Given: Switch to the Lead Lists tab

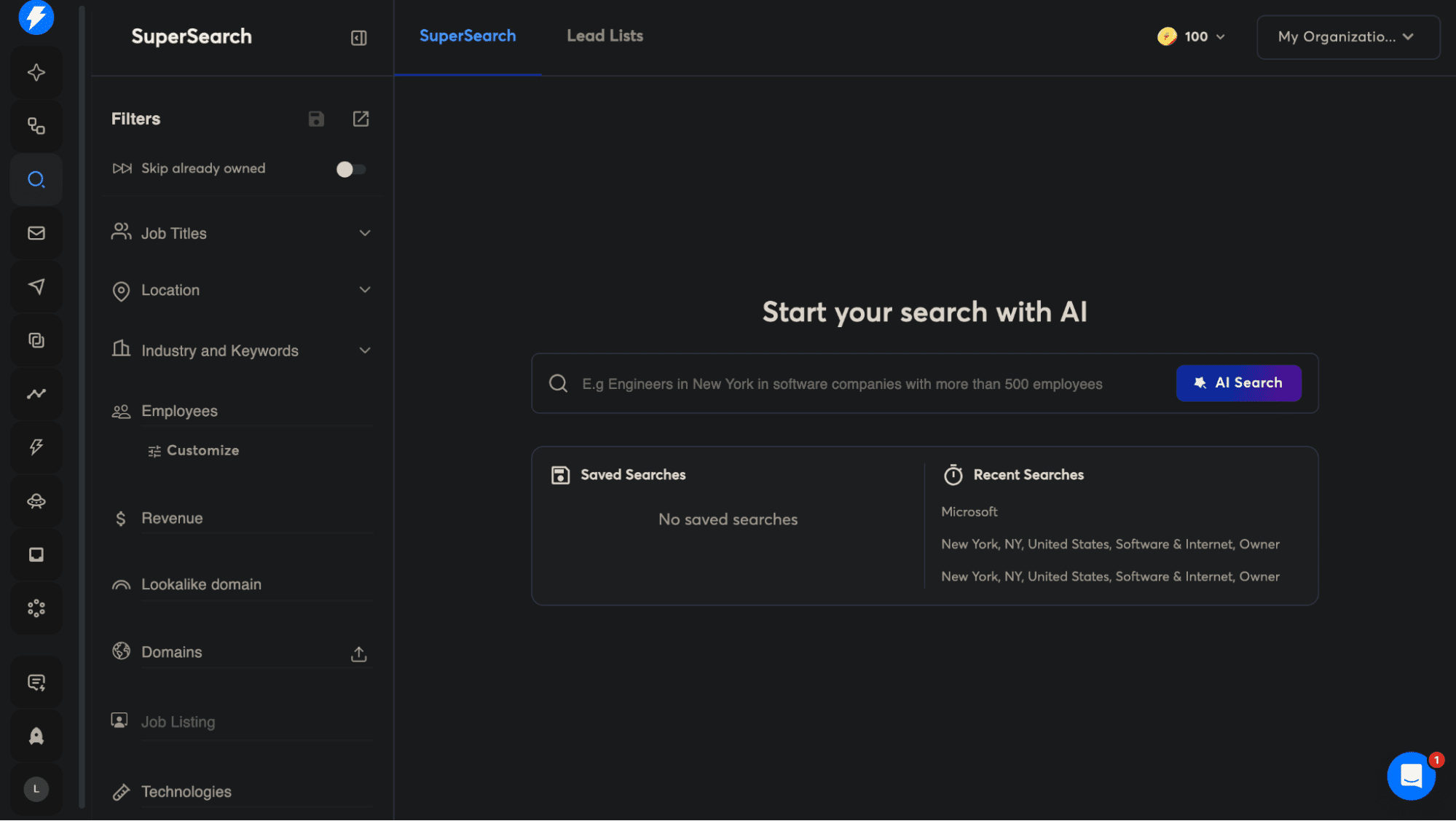Looking at the screenshot, I should pyautogui.click(x=605, y=36).
